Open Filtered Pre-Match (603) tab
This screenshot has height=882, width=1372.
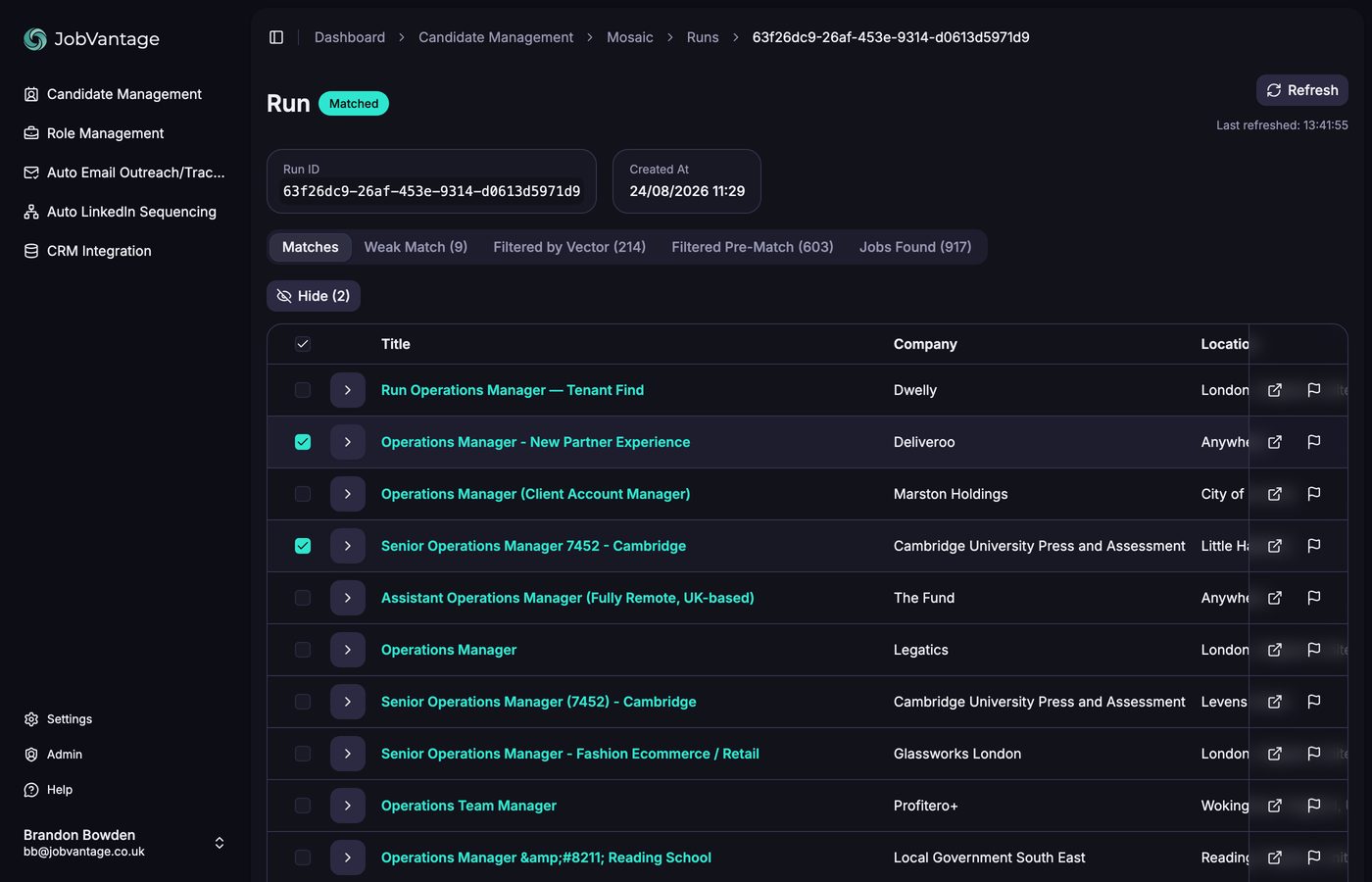(753, 247)
